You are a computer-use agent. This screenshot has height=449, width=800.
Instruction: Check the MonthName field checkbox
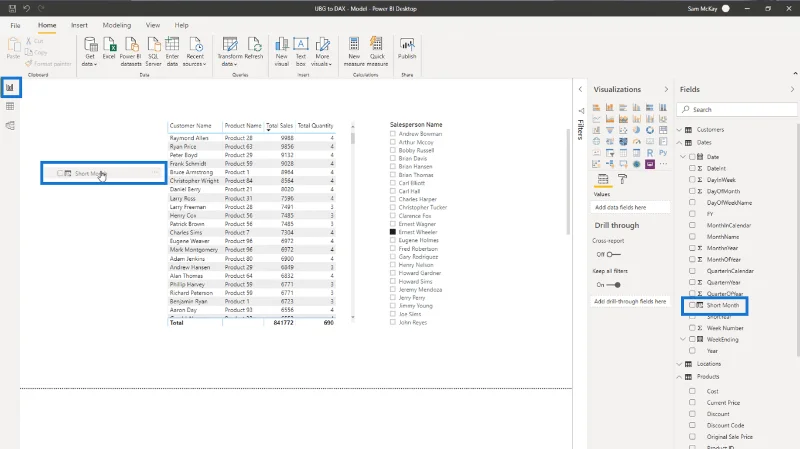(x=692, y=237)
